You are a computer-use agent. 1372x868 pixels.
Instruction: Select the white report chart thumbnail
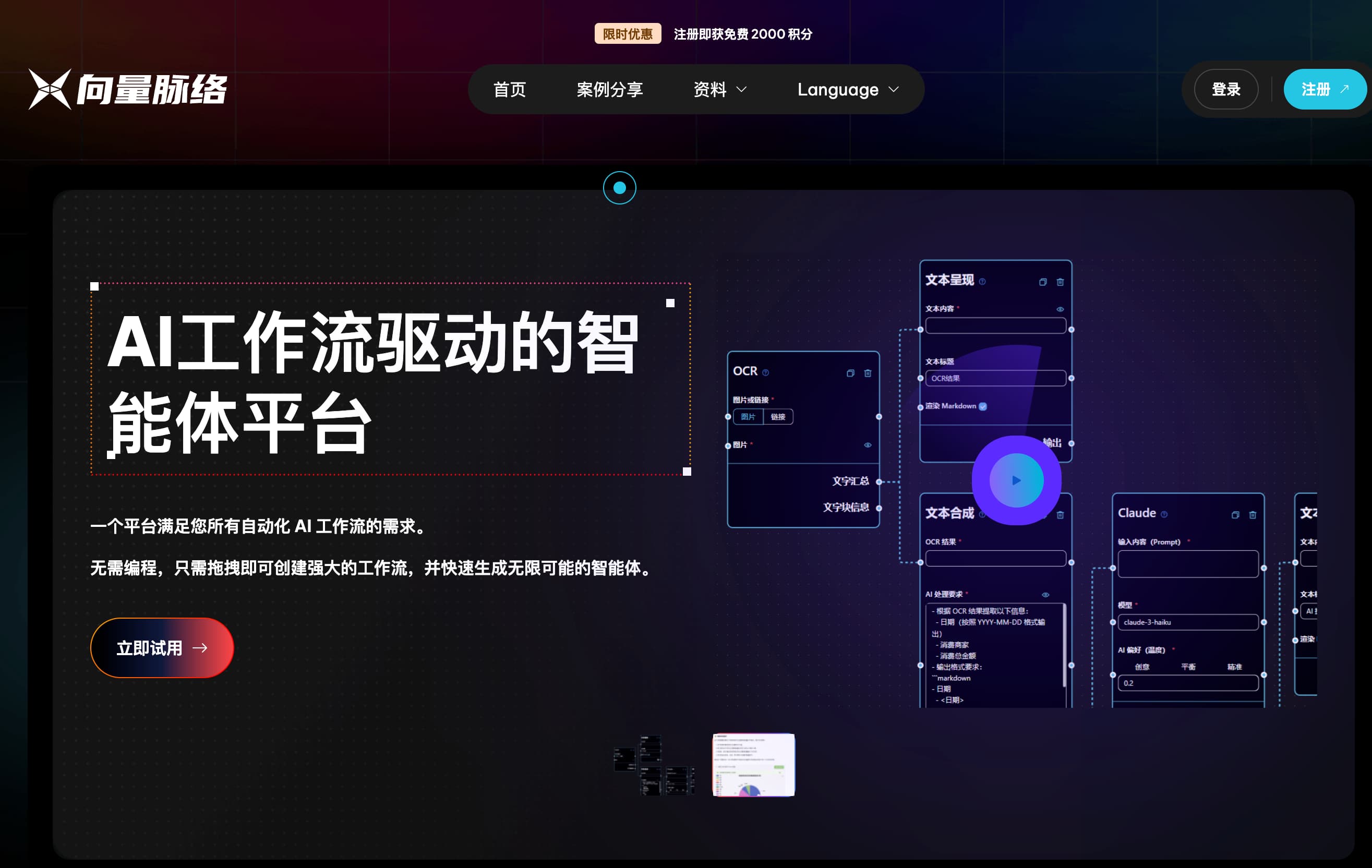coord(753,765)
